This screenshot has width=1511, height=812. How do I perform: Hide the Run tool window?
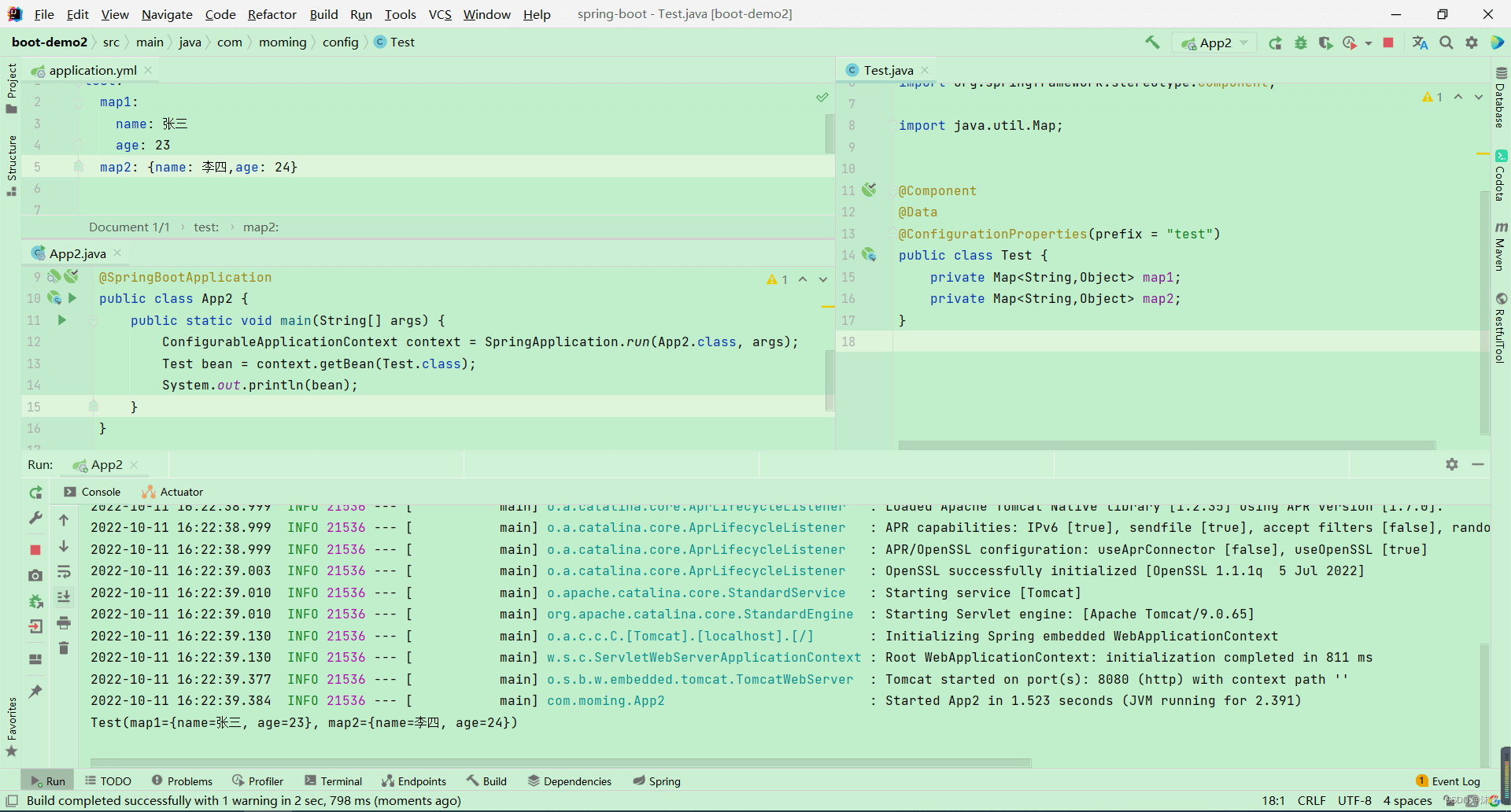pyautogui.click(x=1478, y=464)
